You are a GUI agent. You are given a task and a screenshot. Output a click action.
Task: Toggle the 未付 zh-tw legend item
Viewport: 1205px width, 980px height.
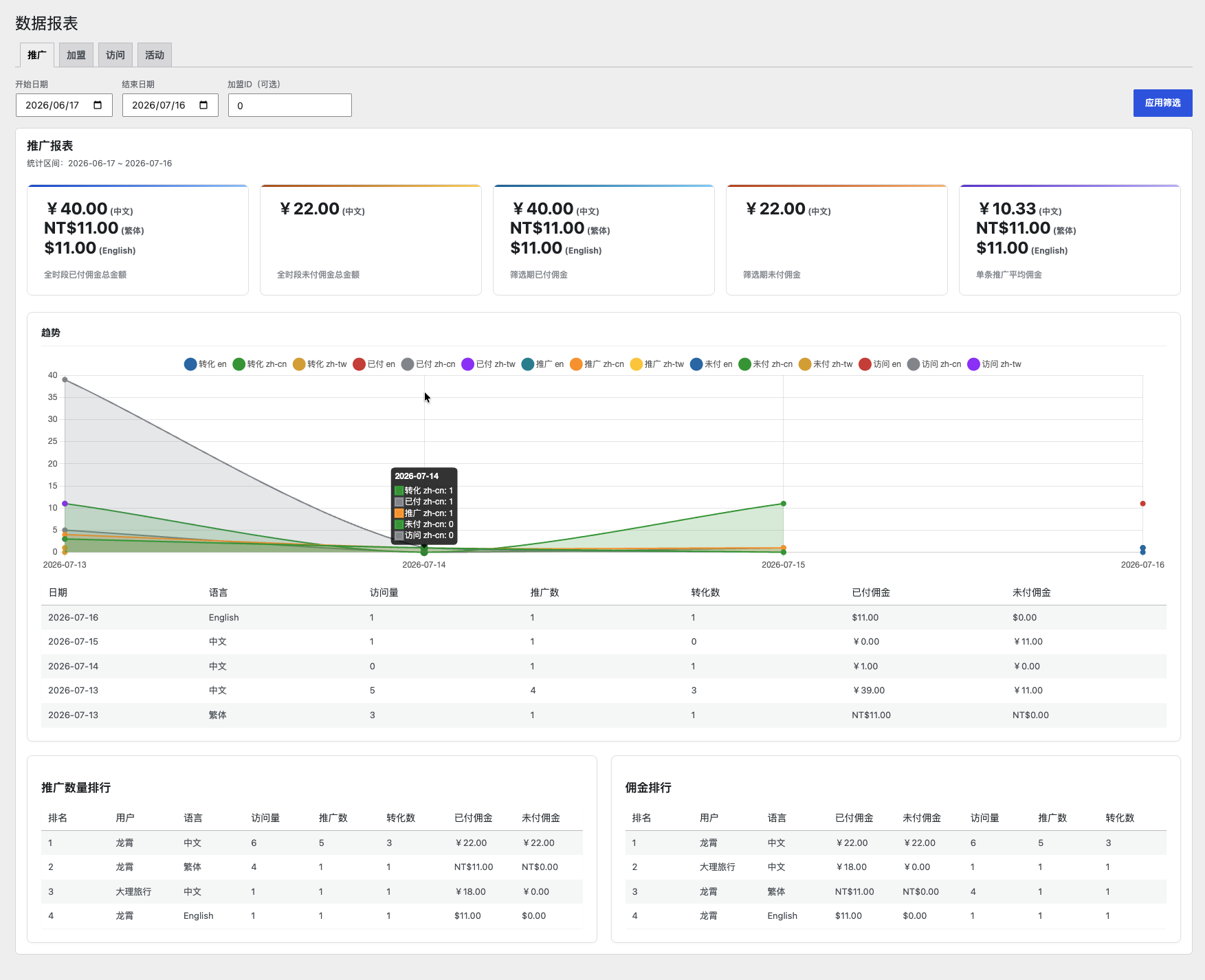pyautogui.click(x=826, y=364)
